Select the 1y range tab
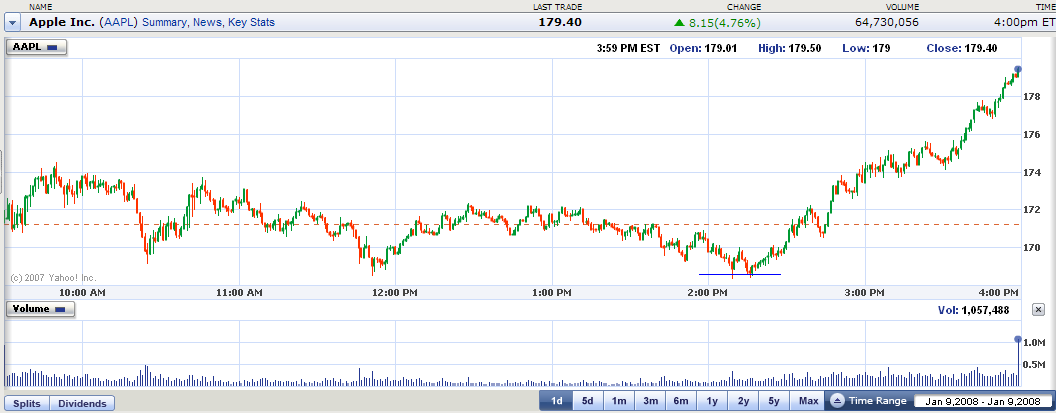The image size is (1056, 413). tap(712, 401)
